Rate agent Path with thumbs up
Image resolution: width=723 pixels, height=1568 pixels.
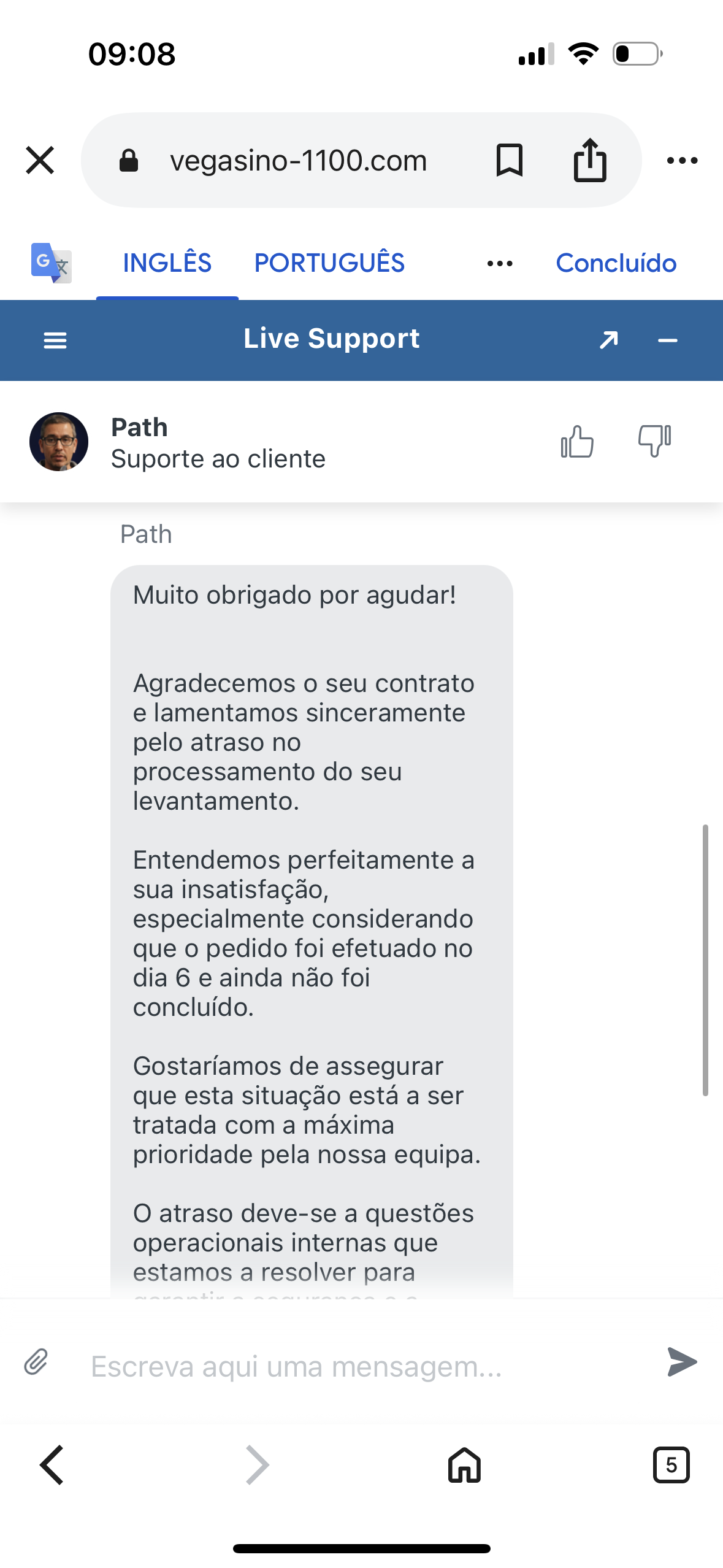pos(577,442)
